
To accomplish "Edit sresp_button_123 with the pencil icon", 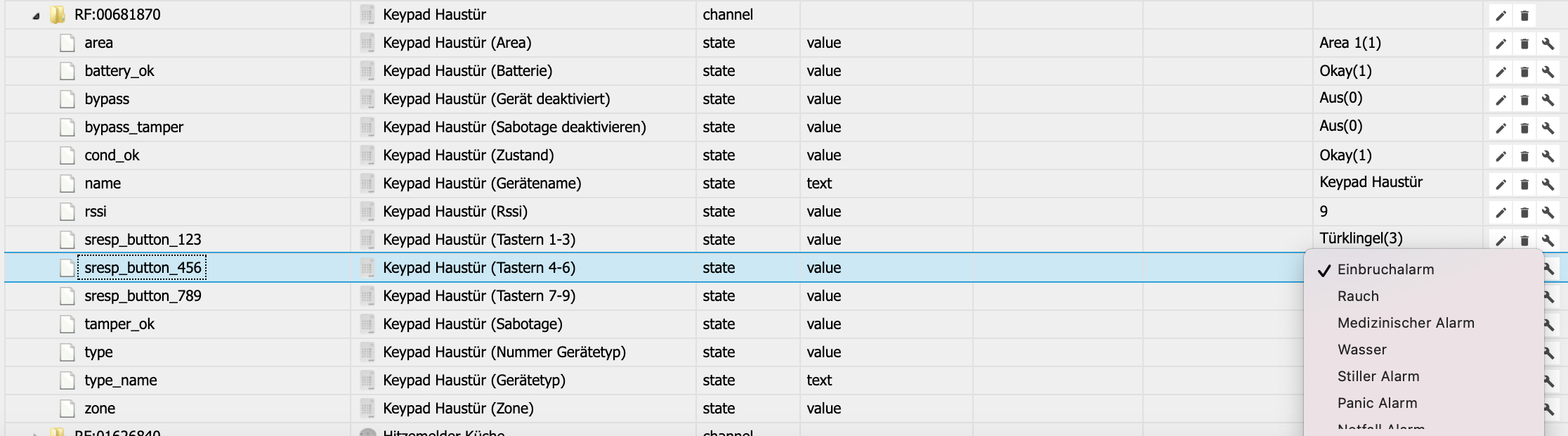I will click(1501, 241).
